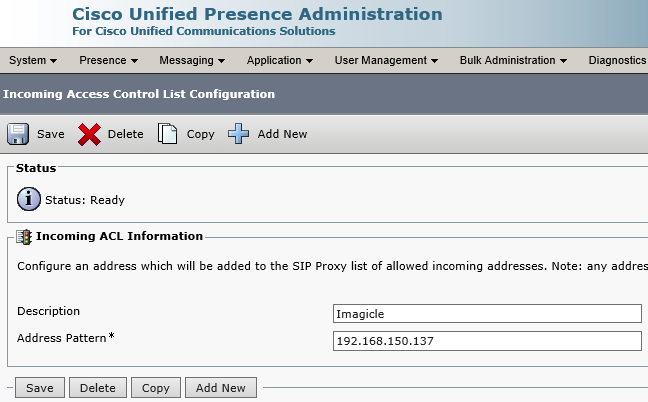
Task: Click the Address Pattern input field
Action: tap(487, 341)
